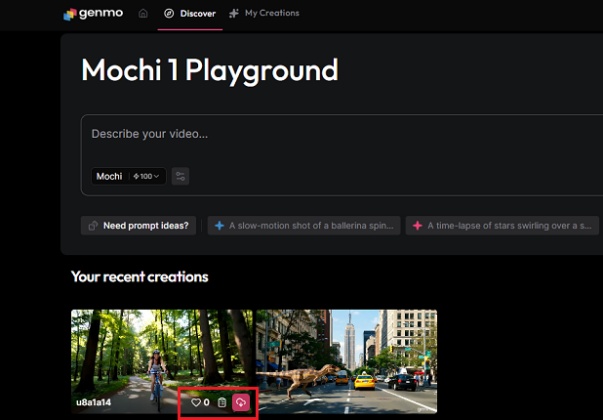603x420 pixels.
Task: Click the Mochi 1 Playground title
Action: click(210, 71)
